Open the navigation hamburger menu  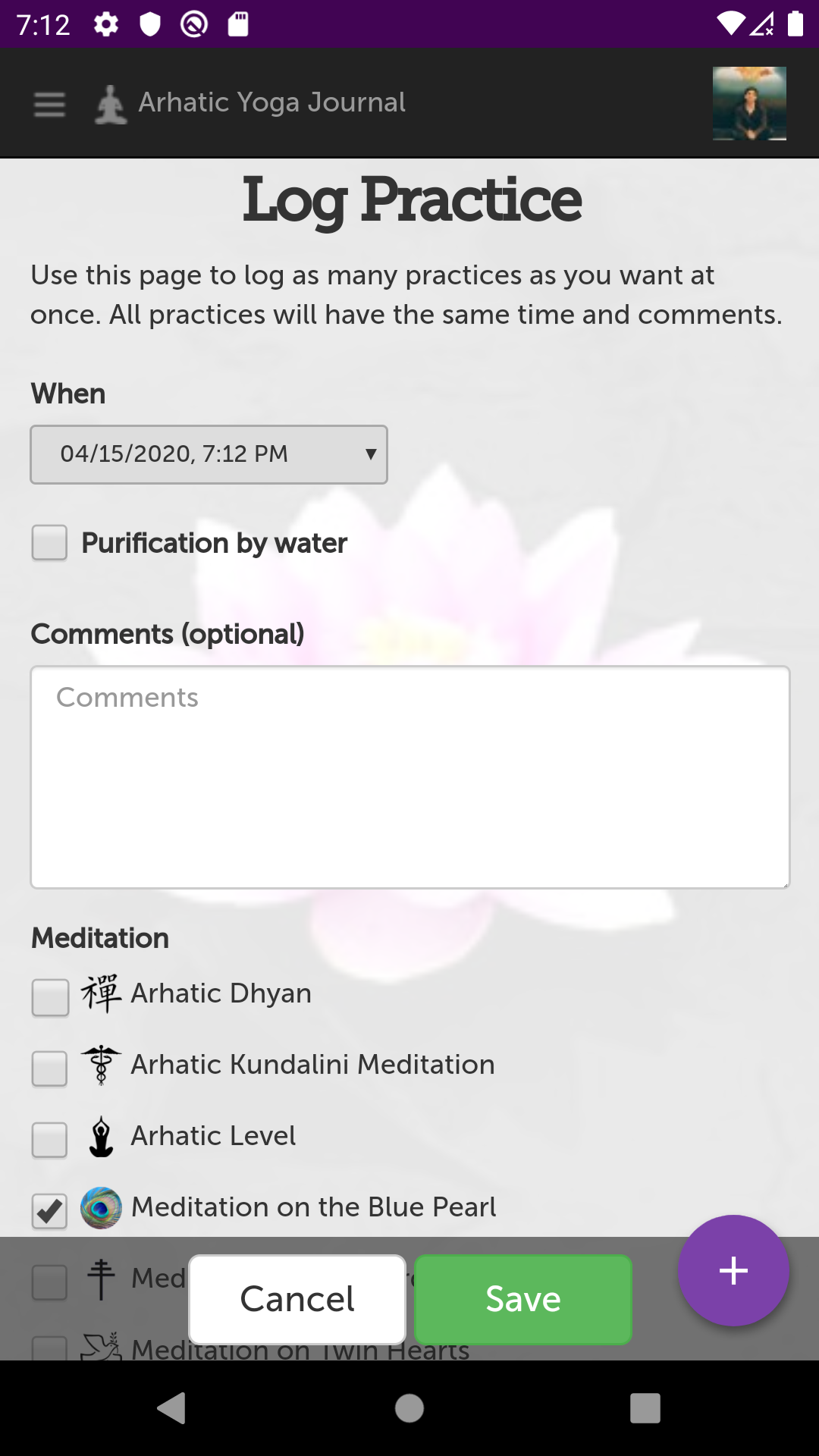pos(48,103)
